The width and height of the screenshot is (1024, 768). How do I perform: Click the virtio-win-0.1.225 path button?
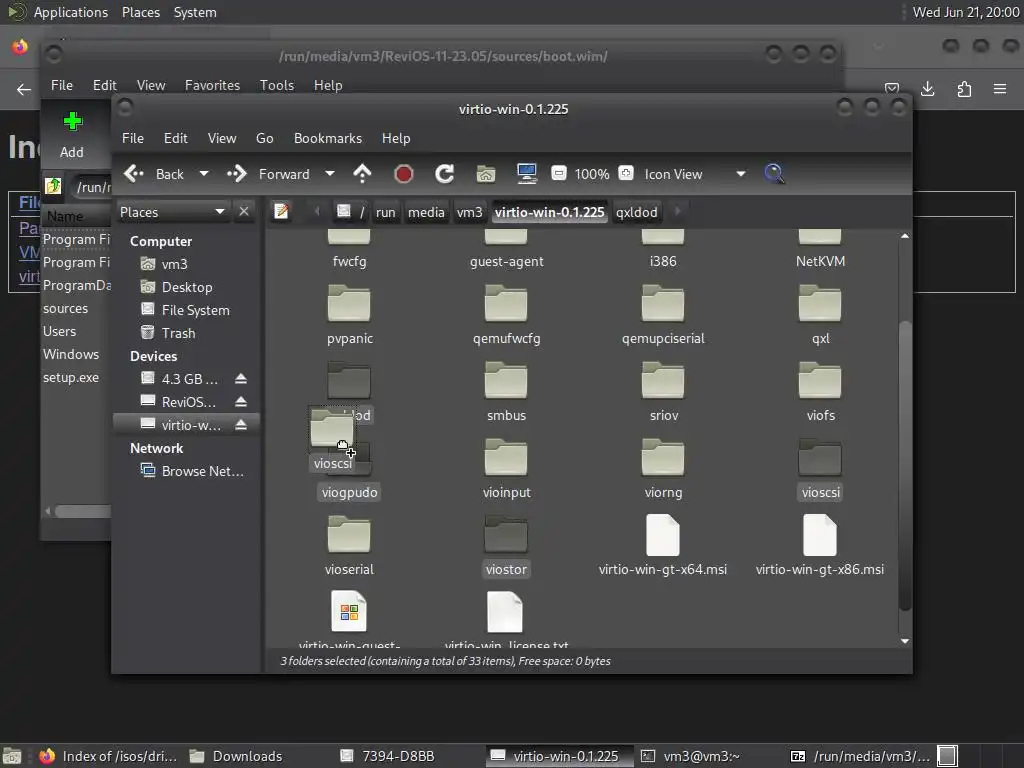(549, 212)
